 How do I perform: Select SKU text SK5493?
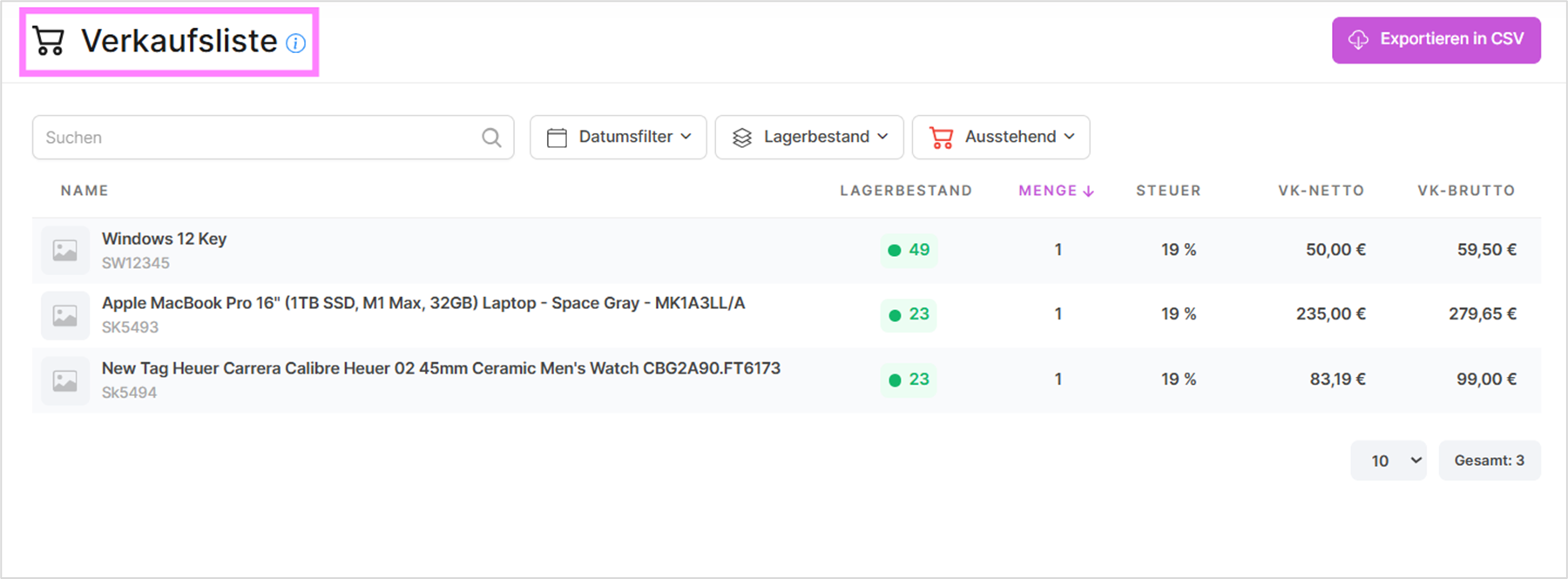(x=130, y=327)
